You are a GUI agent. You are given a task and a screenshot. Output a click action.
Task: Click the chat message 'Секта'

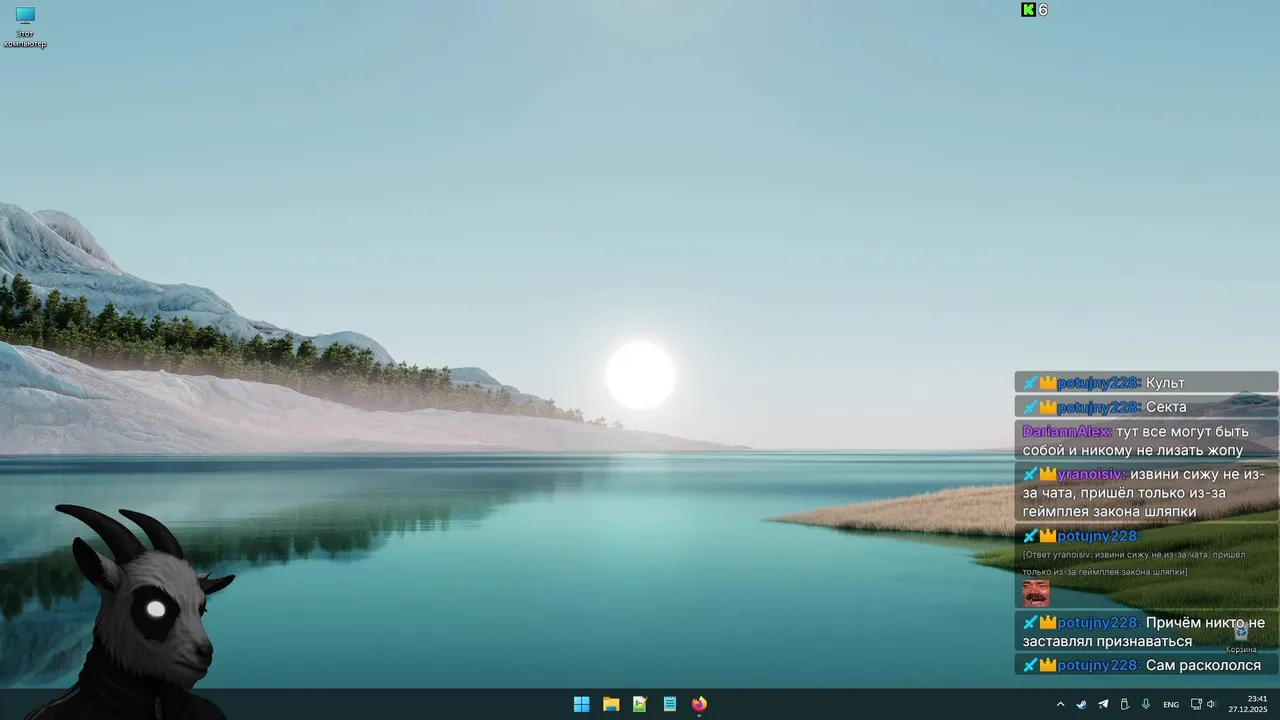click(1166, 407)
